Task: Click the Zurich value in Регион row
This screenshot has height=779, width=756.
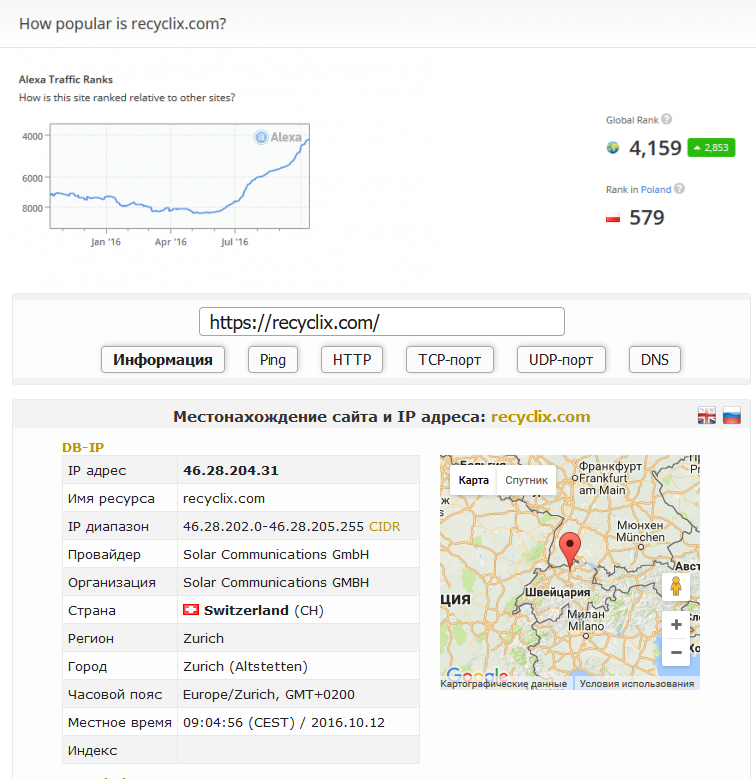Action: click(x=203, y=638)
